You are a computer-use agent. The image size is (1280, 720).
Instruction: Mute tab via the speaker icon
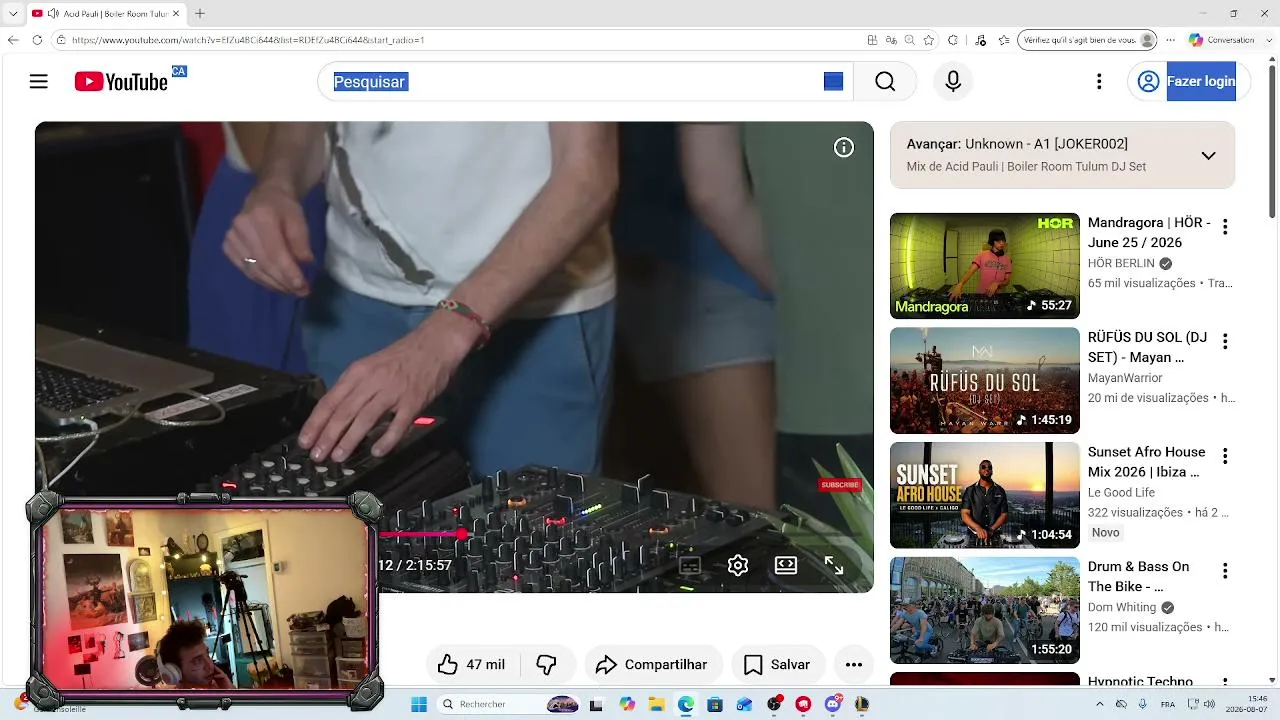tap(53, 14)
